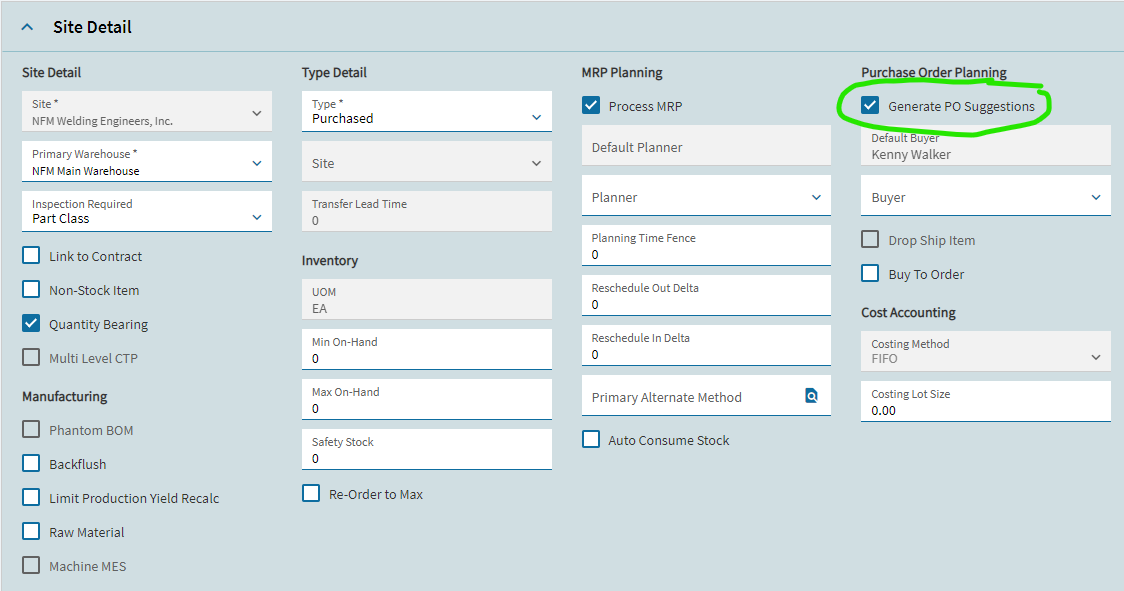Click the Inventory heading
The height and width of the screenshot is (591, 1124).
pyautogui.click(x=330, y=260)
